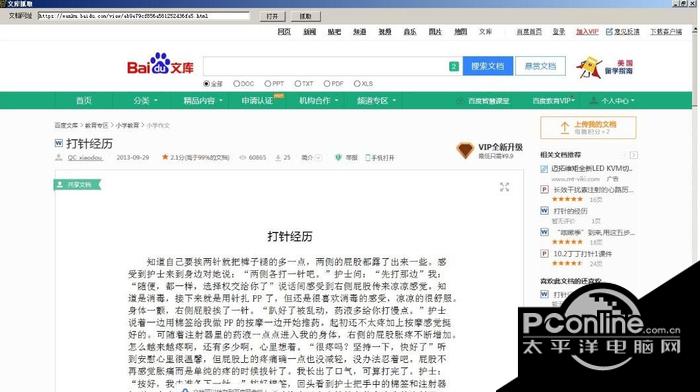
Task: Click the upload arrow icon
Action: click(x=565, y=128)
